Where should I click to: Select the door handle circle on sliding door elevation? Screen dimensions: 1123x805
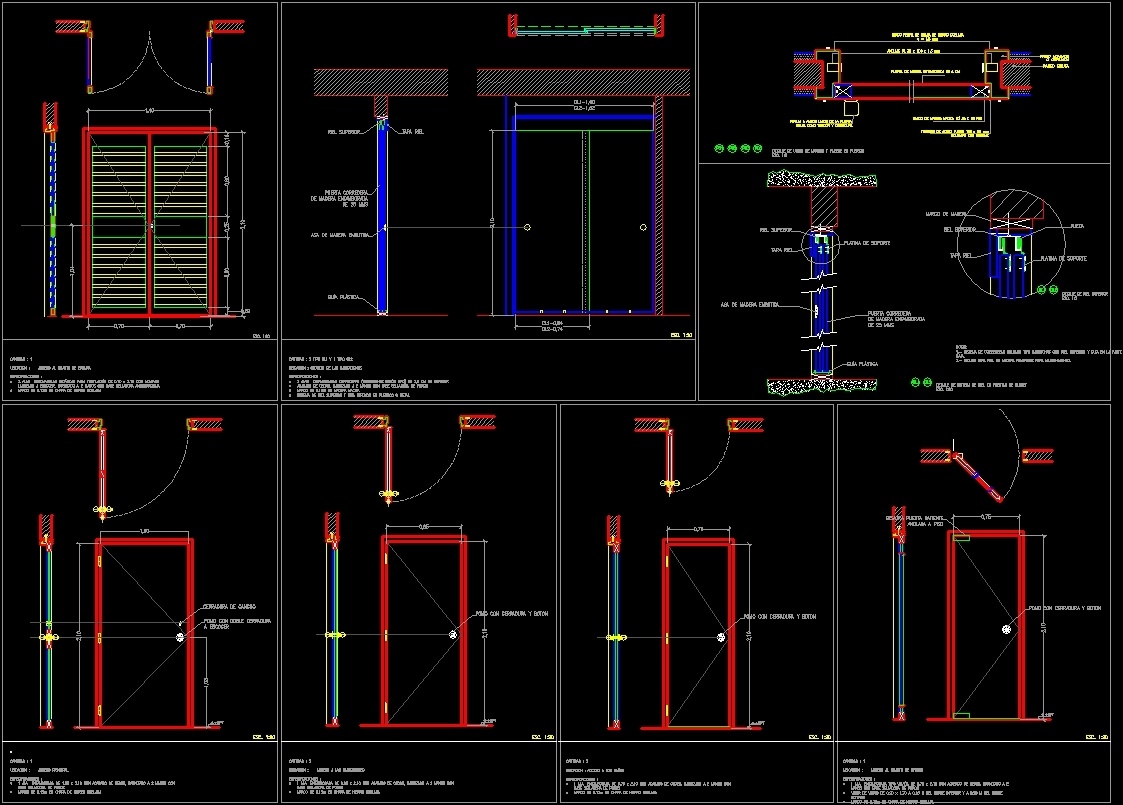pyautogui.click(x=527, y=227)
